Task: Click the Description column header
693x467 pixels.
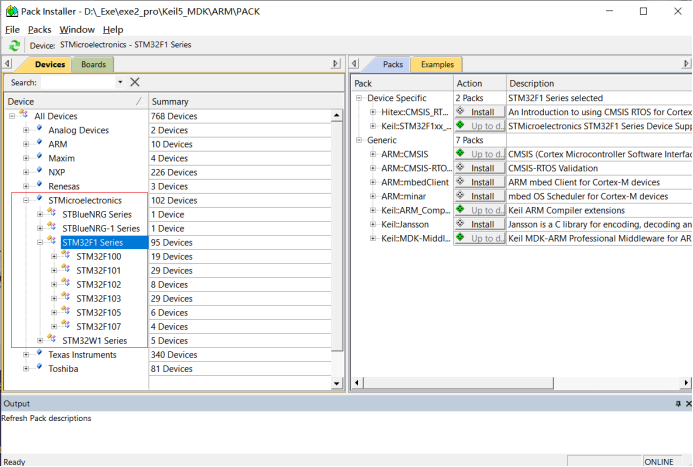Action: 599,84
